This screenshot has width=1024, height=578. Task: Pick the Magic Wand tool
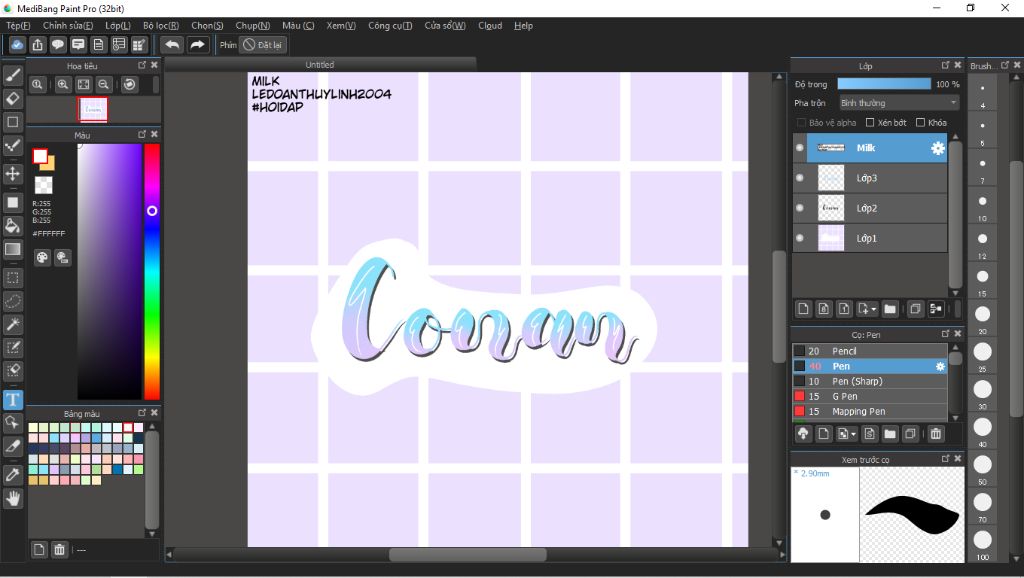[x=12, y=324]
